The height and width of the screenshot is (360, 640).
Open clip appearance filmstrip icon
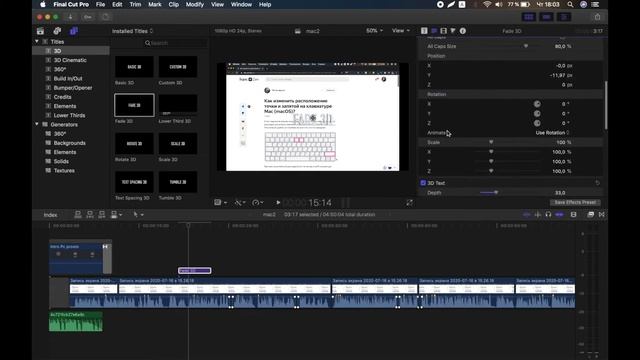[573, 214]
